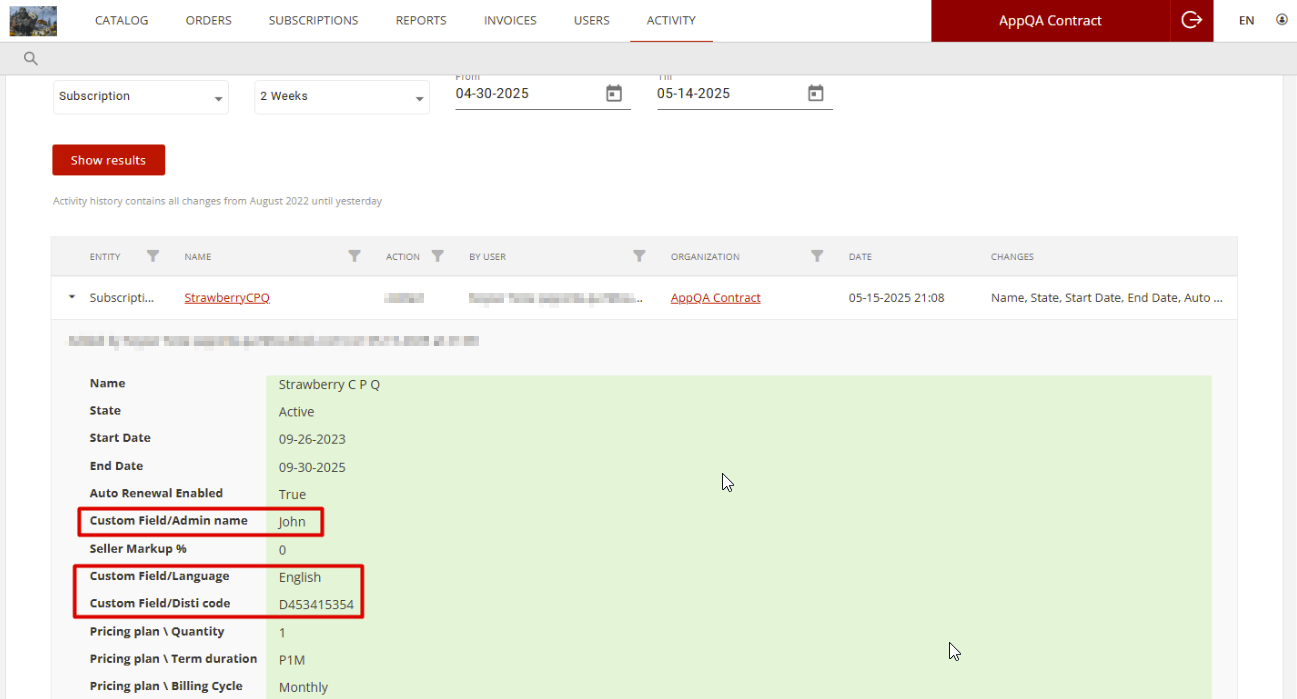1297x699 pixels.
Task: Select the Activity tab
Action: (x=671, y=20)
